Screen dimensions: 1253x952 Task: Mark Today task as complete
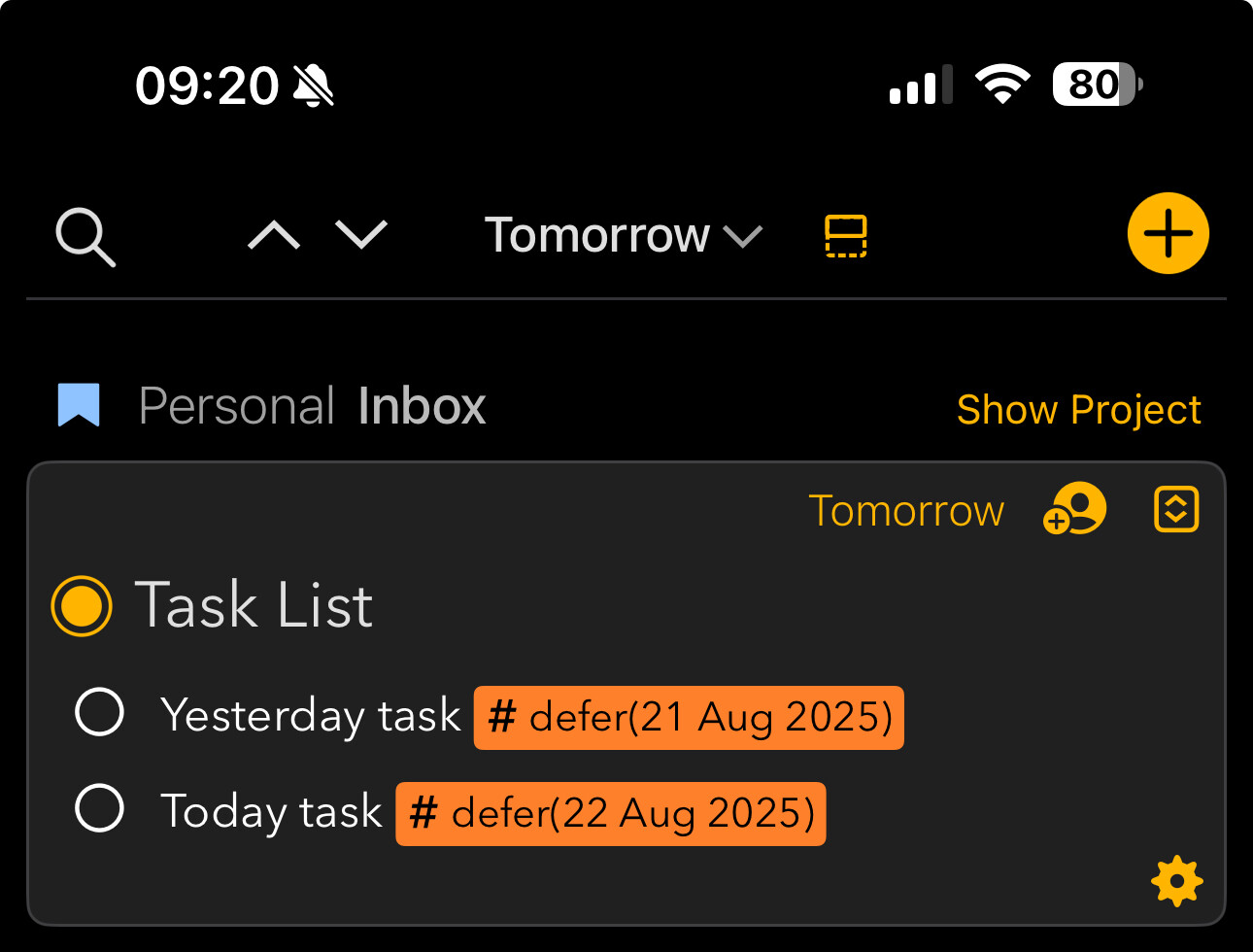[100, 808]
